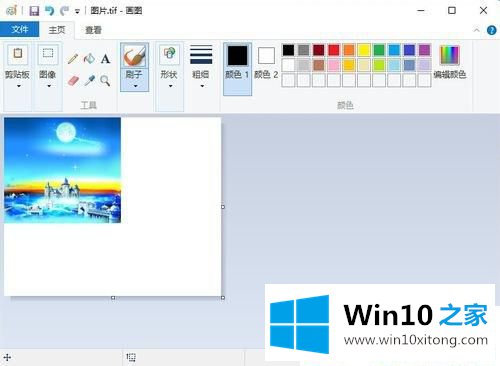Pick the pink (rose) color swatch

(334, 65)
